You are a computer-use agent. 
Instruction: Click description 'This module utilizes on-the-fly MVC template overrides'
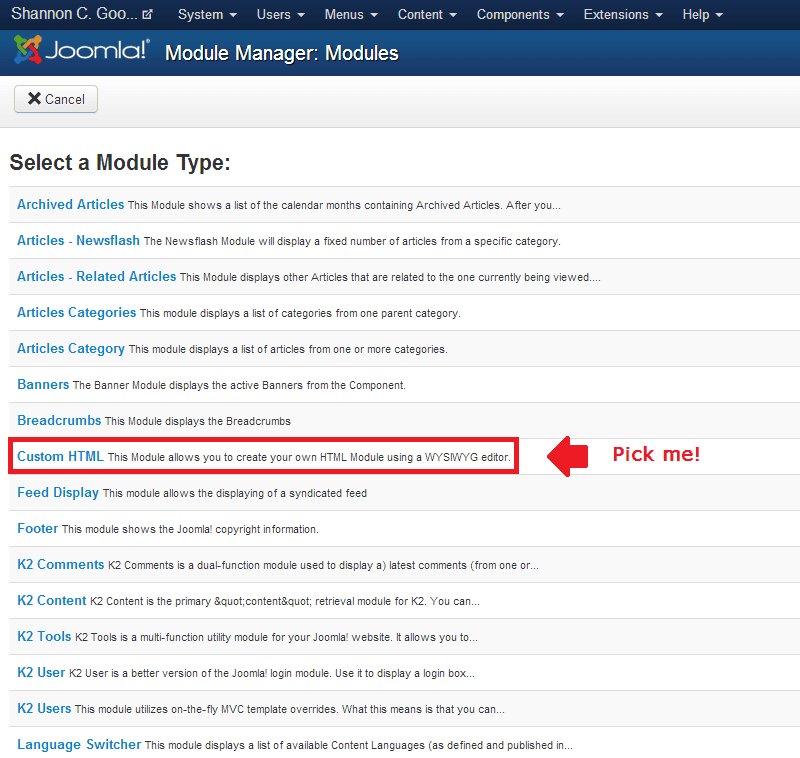(290, 710)
